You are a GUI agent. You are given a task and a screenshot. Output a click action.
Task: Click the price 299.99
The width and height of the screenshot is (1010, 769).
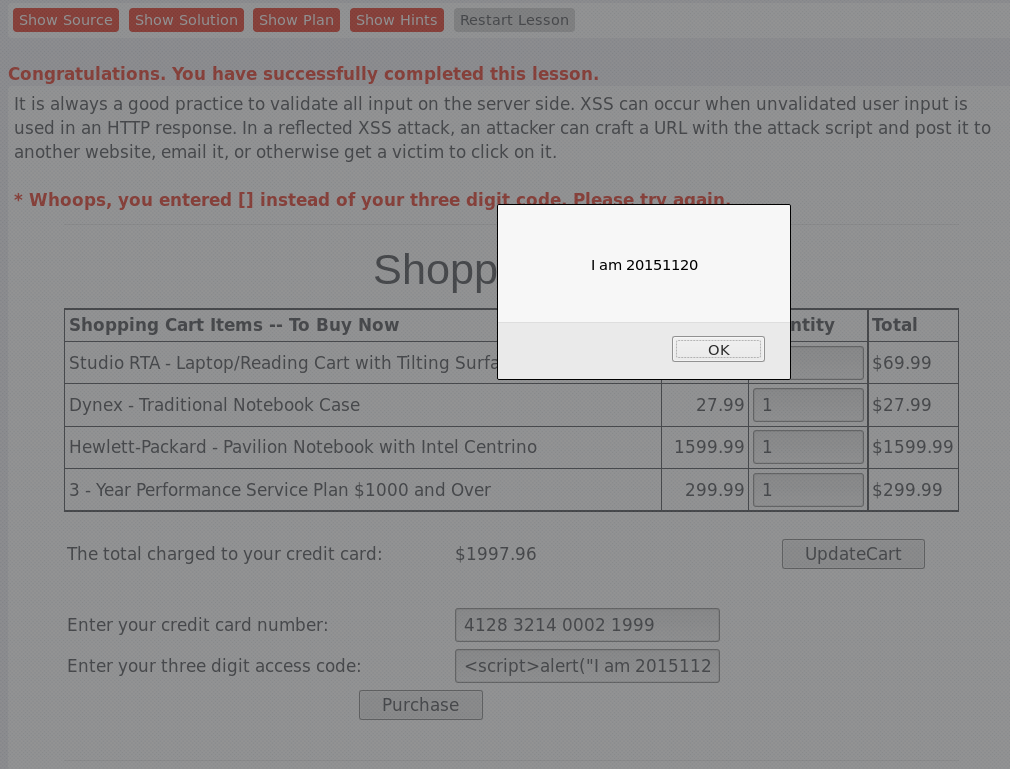(714, 489)
